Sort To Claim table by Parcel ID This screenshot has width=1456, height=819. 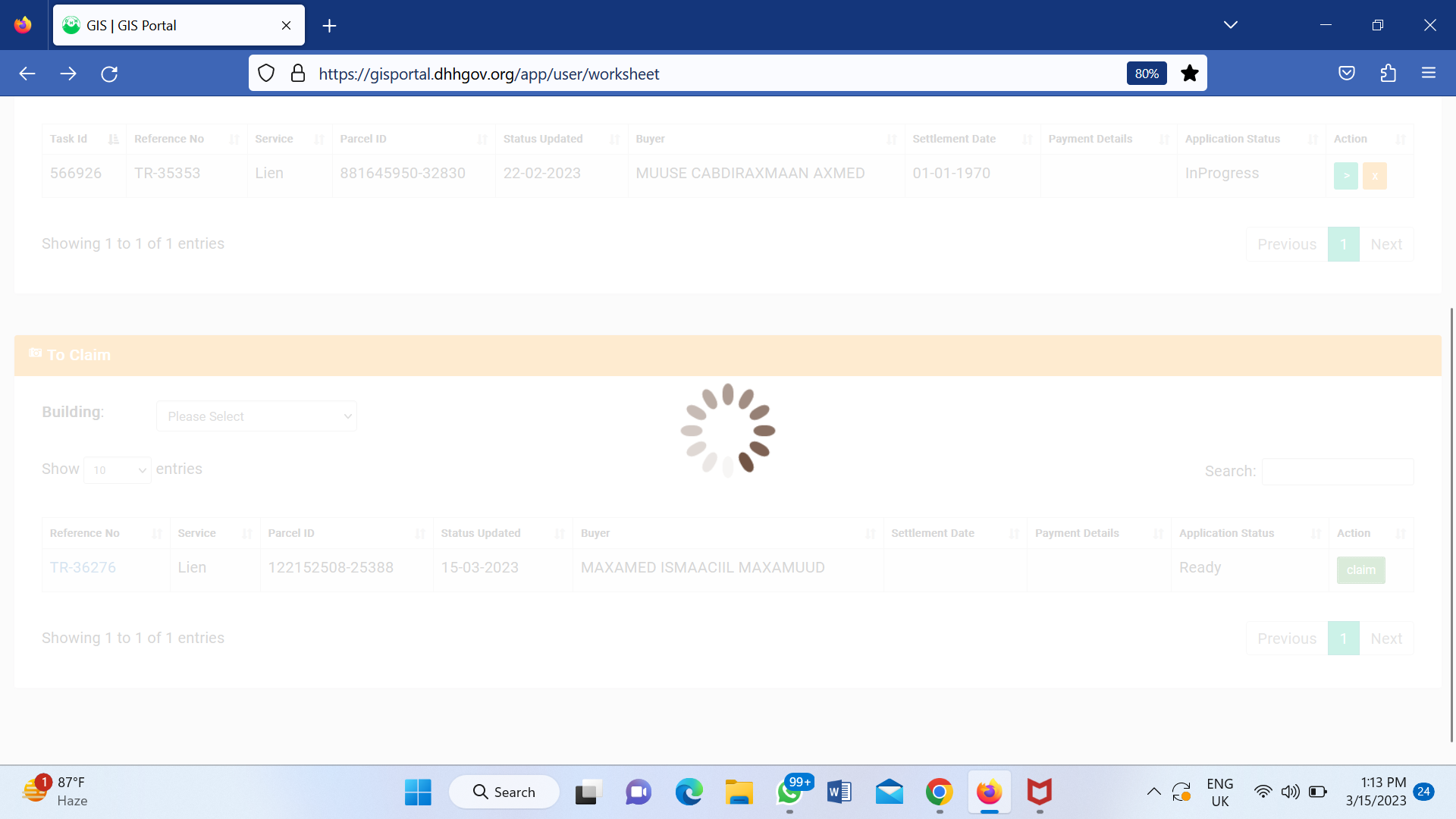[347, 533]
